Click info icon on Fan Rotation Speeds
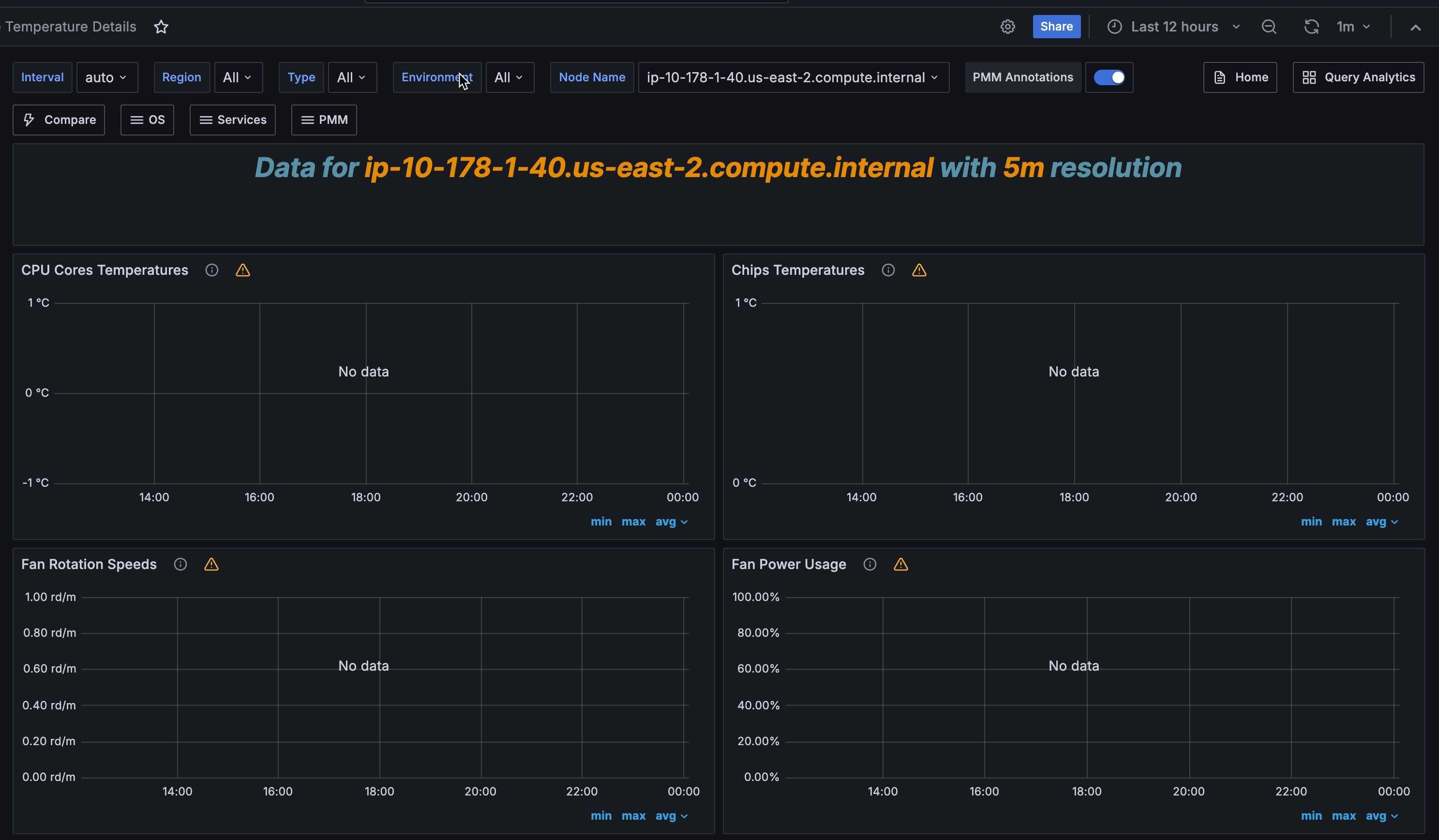1439x840 pixels. click(x=180, y=564)
